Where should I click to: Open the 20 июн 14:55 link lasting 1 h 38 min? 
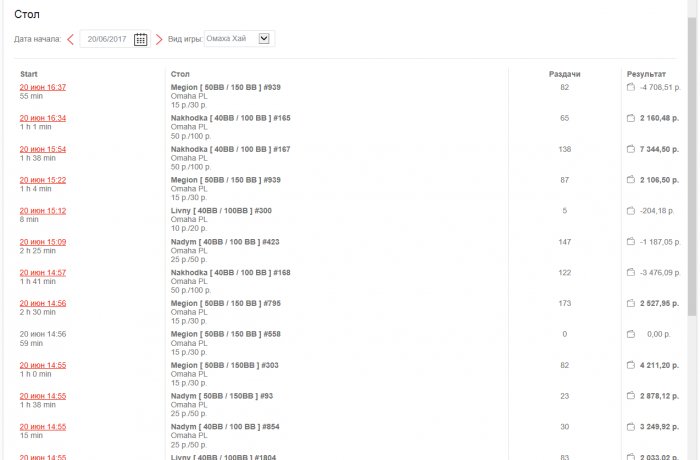coord(43,396)
